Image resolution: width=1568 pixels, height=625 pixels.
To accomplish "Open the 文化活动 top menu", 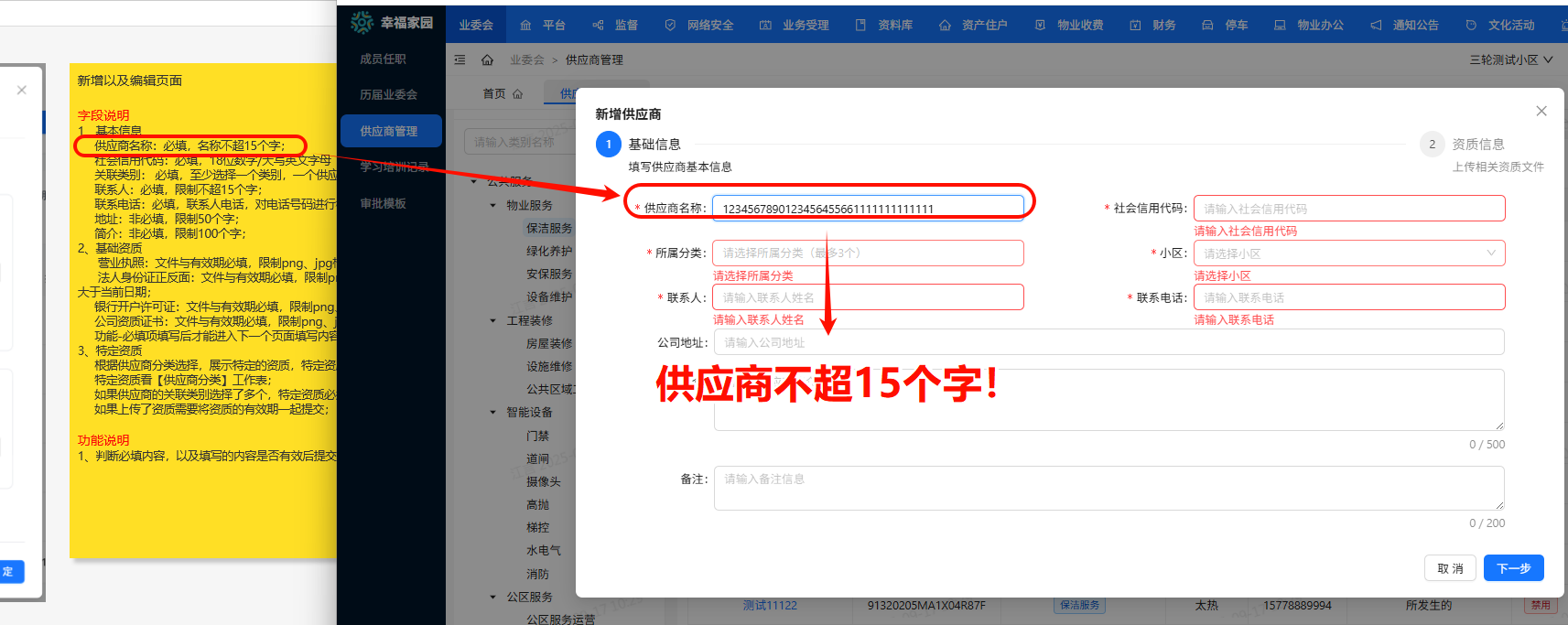I will (1500, 25).
